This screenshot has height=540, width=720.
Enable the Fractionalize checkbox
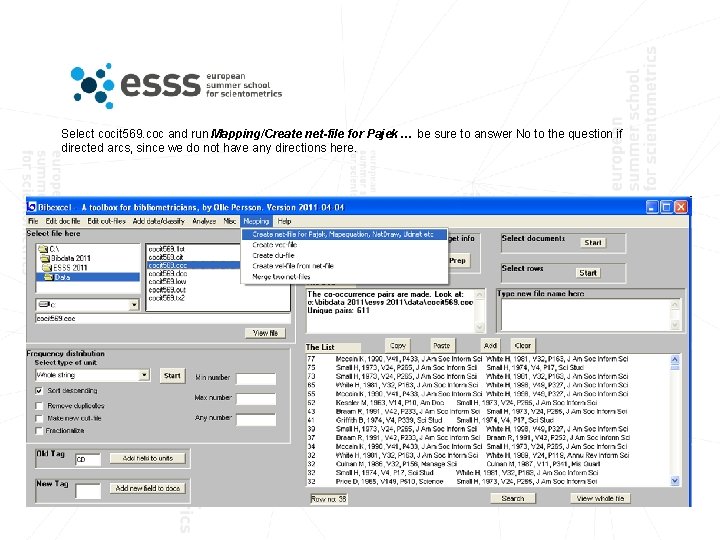pos(39,431)
